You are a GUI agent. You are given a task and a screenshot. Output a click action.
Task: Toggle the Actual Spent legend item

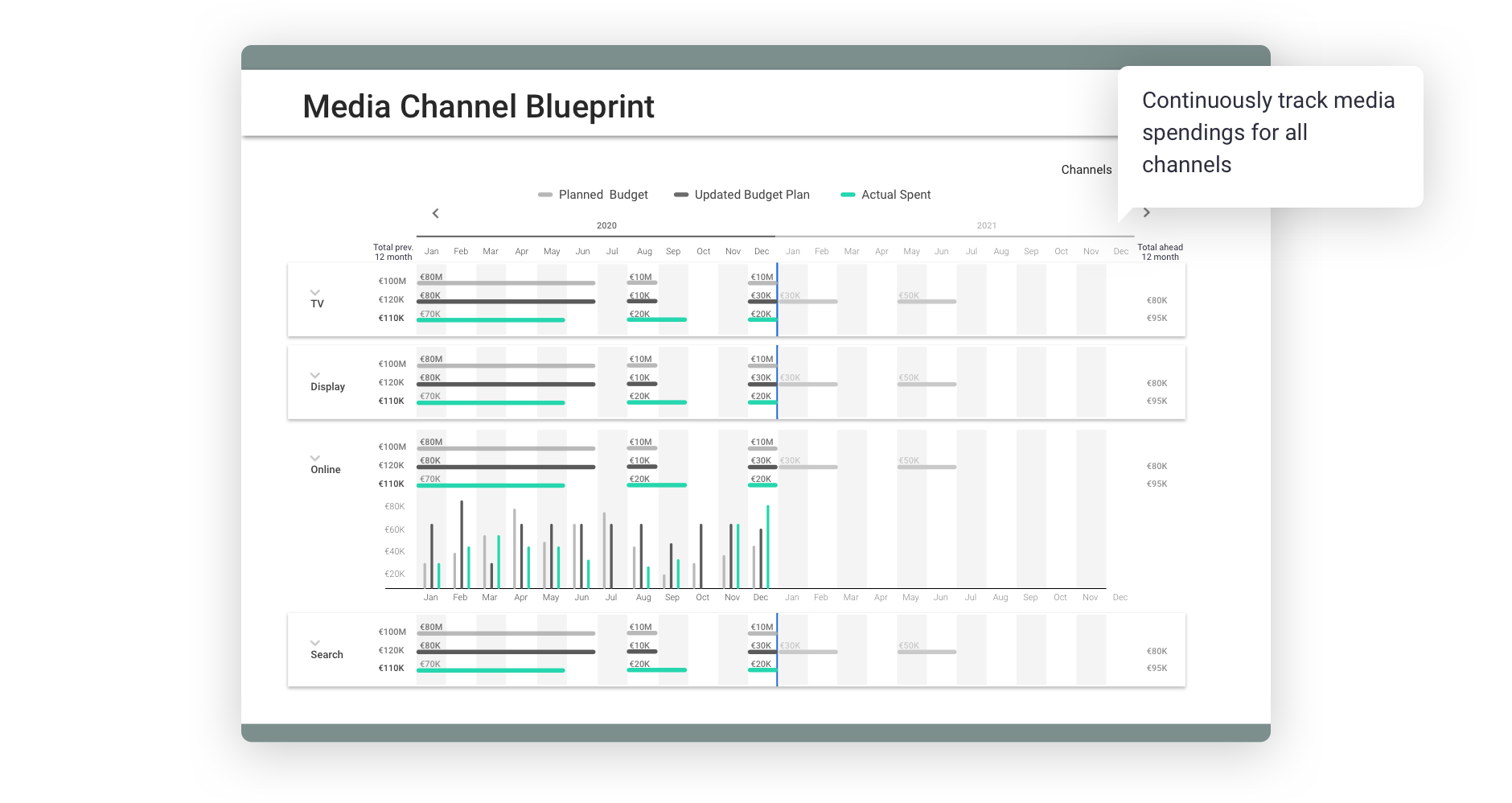(885, 195)
